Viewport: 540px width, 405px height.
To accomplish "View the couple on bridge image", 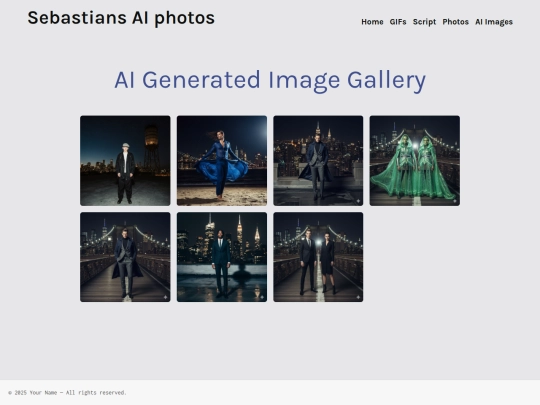I will [x=318, y=257].
